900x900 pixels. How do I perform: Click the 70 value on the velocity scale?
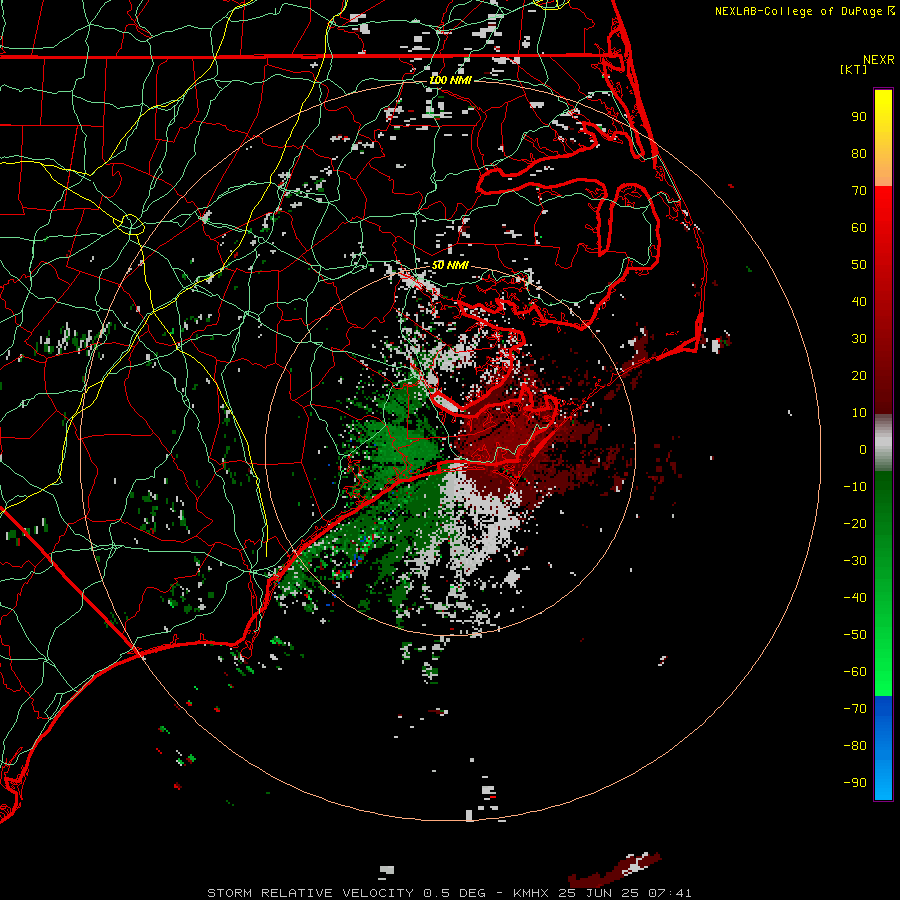[x=859, y=191]
